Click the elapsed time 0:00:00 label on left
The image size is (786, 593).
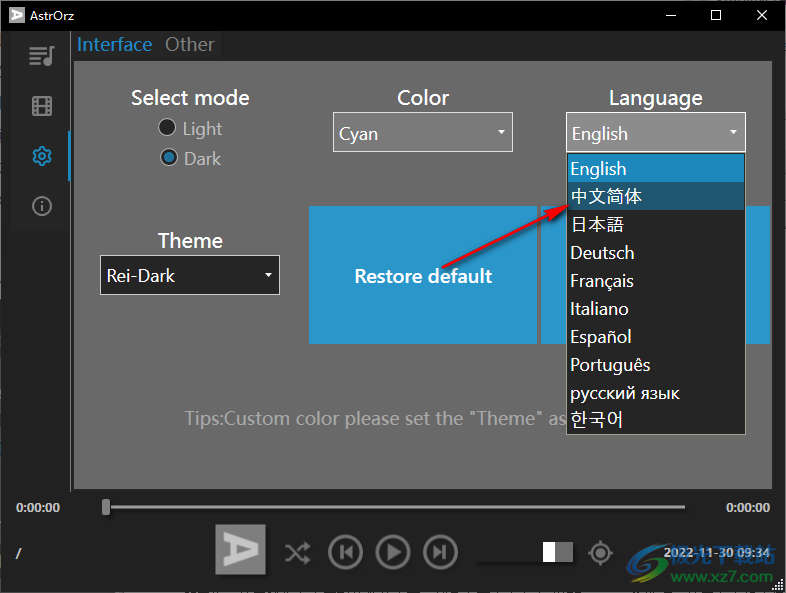(x=38, y=507)
